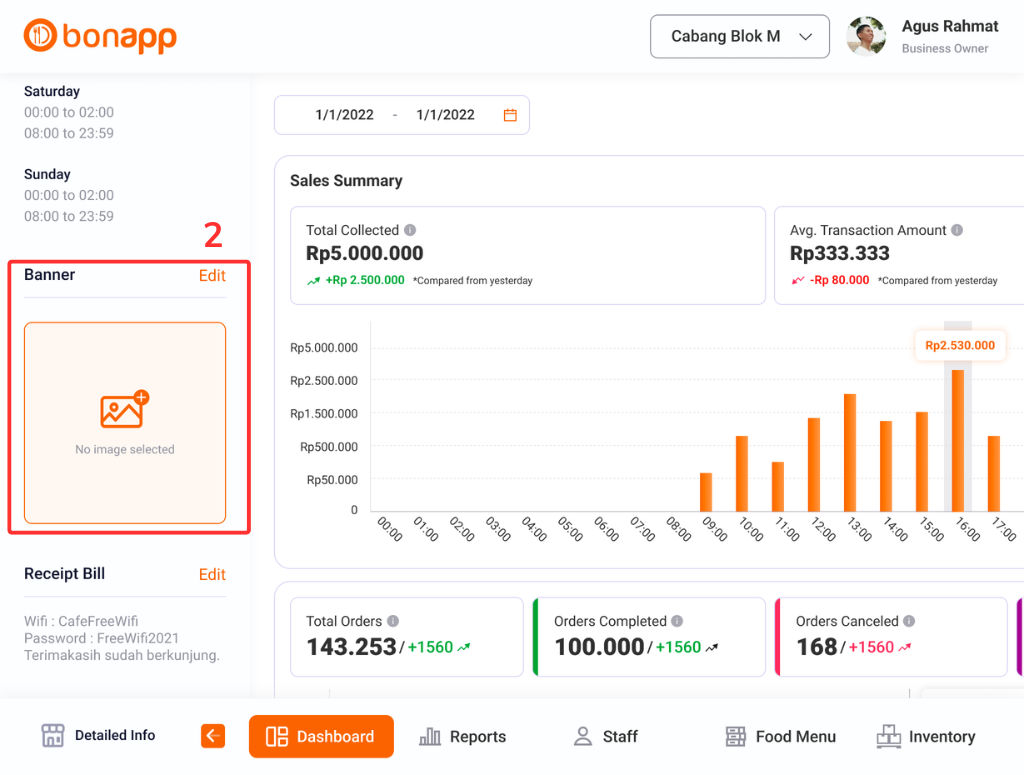Open the Staff tab
This screenshot has width=1024, height=775.
click(605, 736)
